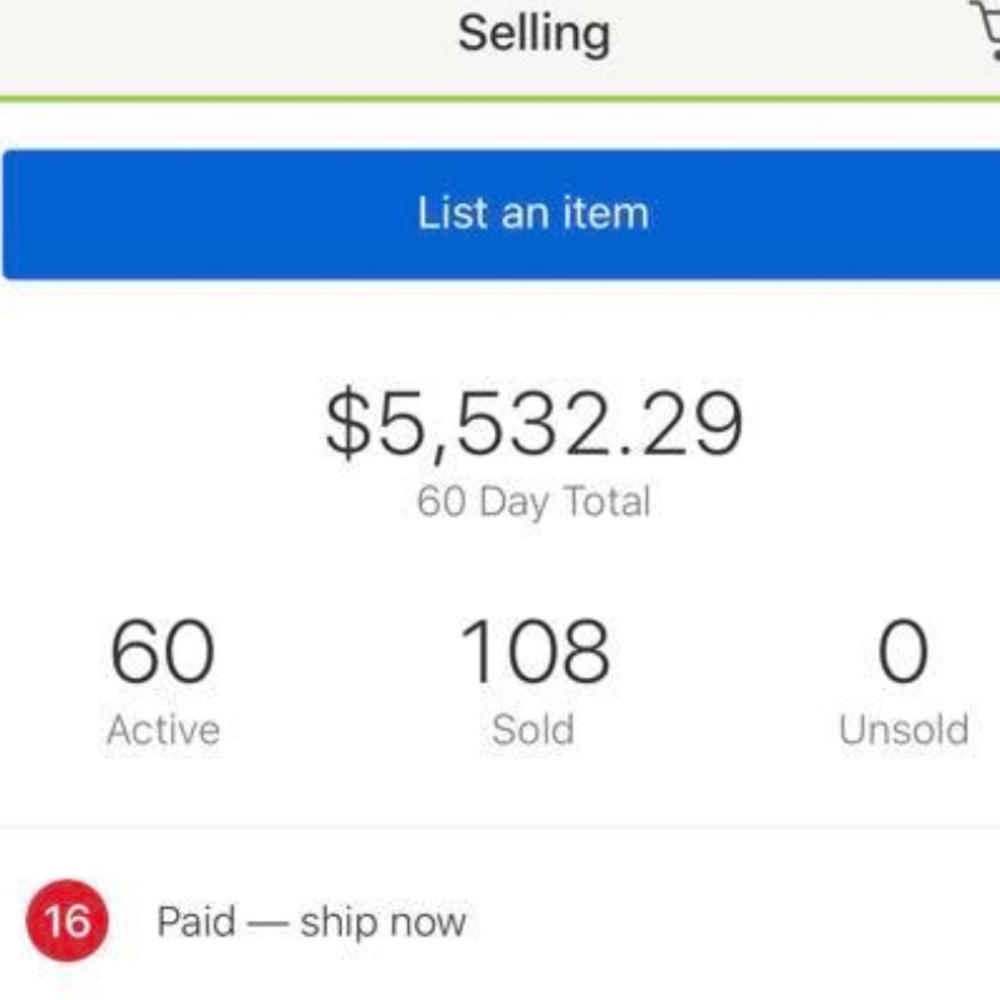Tap the Unsold label
The image size is (1000, 1000).
click(903, 730)
